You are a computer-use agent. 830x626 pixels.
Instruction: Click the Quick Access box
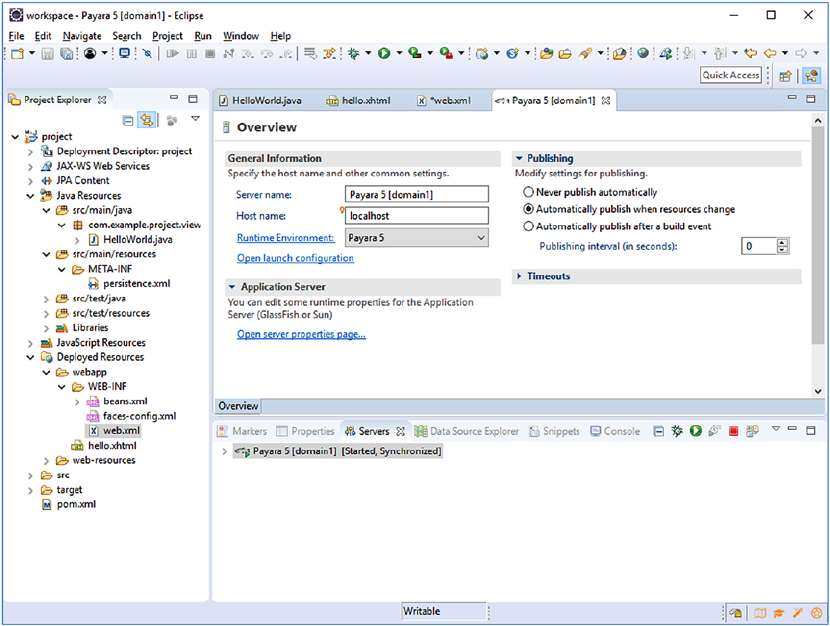731,75
